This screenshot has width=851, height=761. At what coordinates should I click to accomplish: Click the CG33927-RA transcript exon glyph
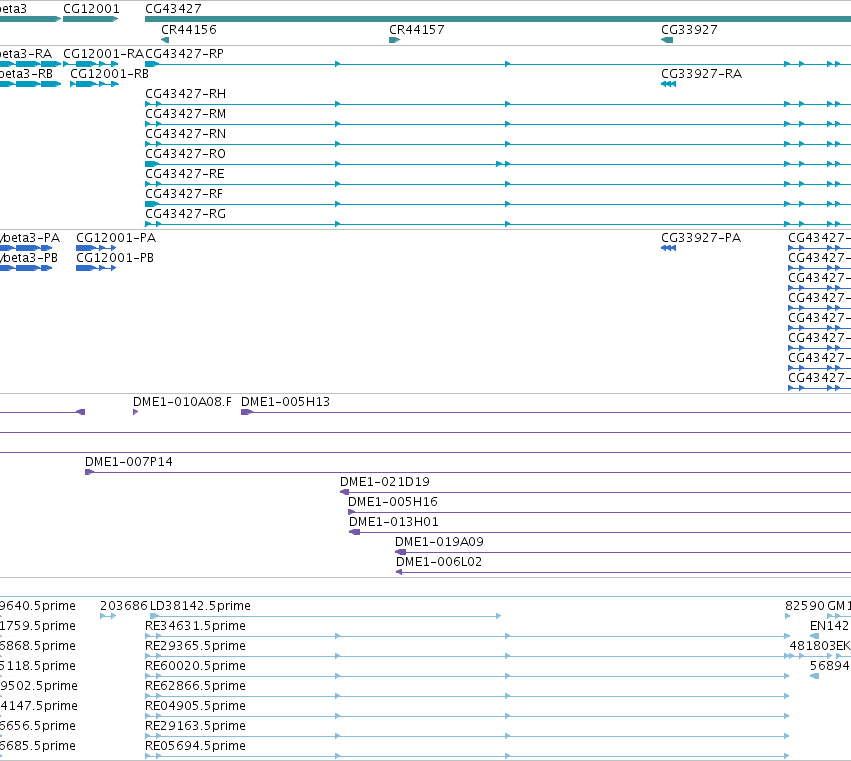[669, 84]
